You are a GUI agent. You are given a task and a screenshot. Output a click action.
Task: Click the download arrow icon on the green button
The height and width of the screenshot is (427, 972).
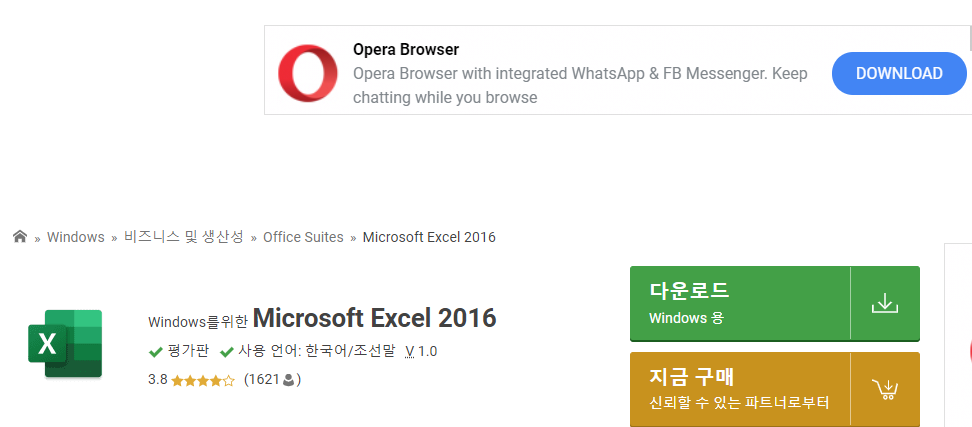click(885, 304)
